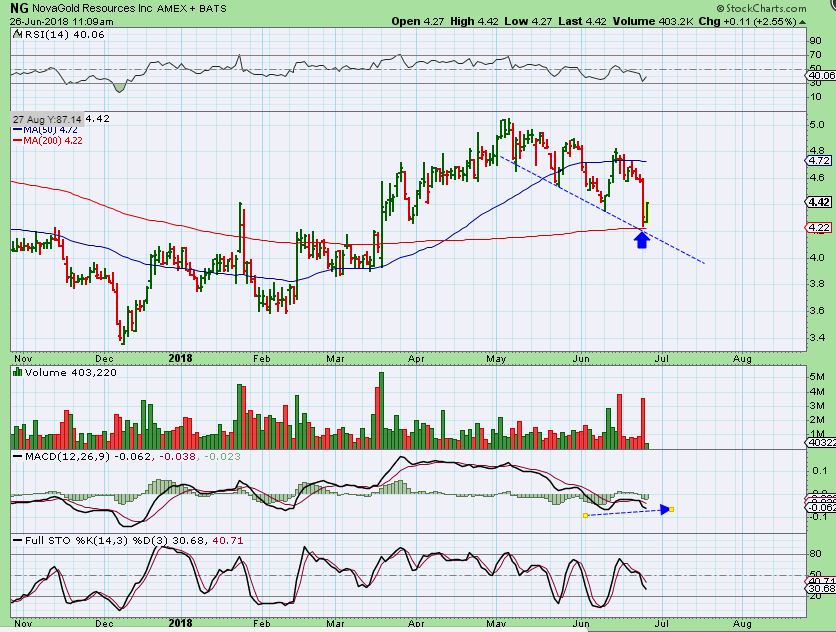Click the 4.22 MA(200) value tag
Viewport: 836px width, 632px height.
[x=820, y=228]
